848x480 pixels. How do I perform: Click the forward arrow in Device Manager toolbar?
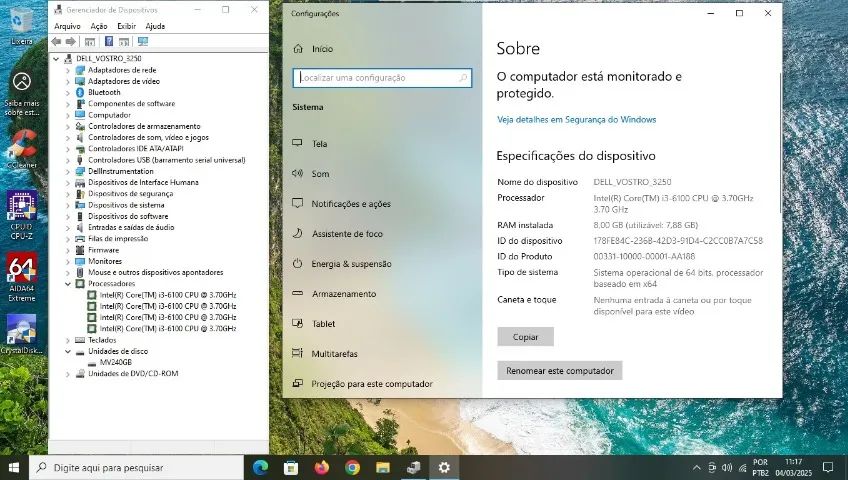[x=71, y=42]
